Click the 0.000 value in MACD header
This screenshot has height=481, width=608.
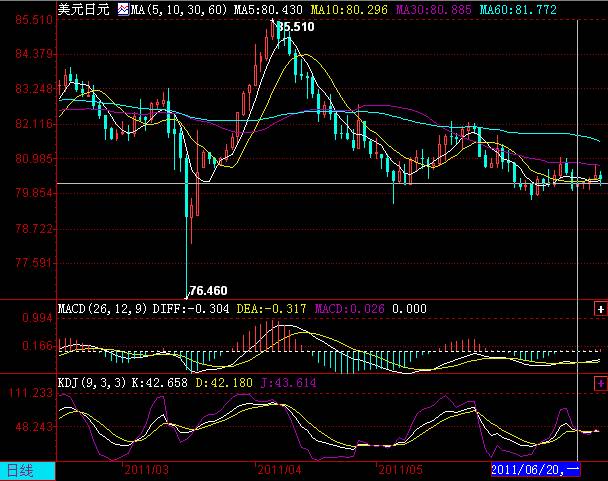click(409, 309)
